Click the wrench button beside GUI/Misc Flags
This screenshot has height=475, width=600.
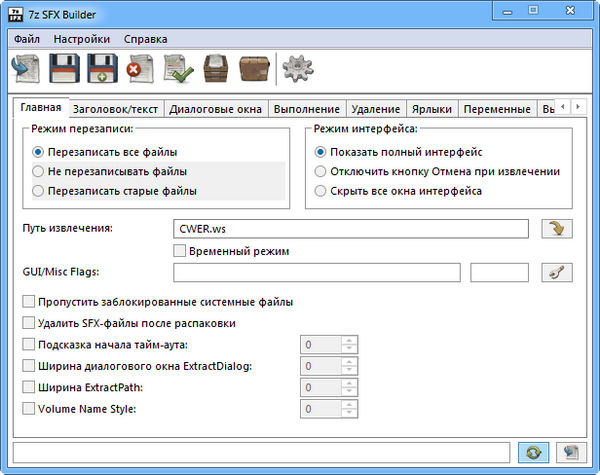[x=557, y=272]
